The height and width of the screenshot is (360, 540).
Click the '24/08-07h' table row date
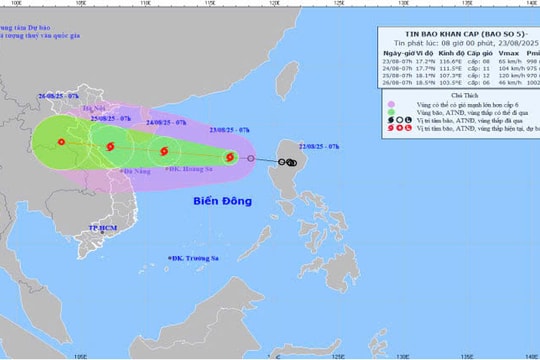397,69
